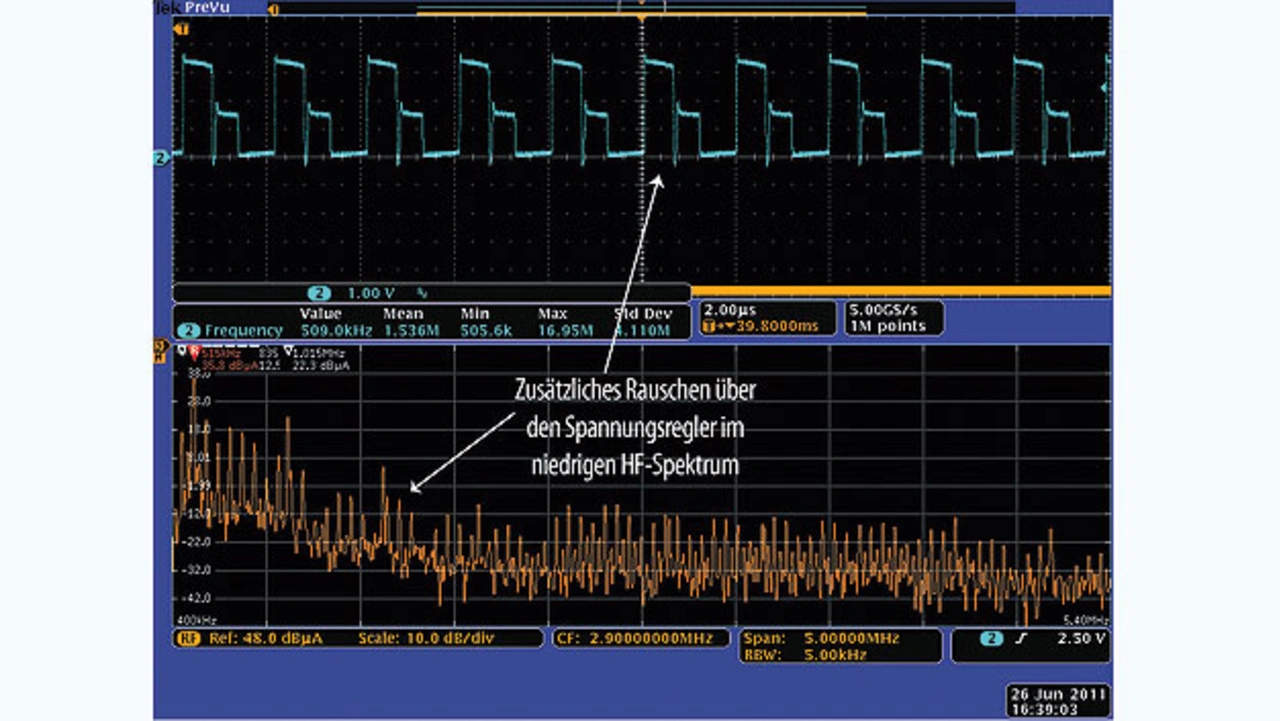1280x721 pixels.
Task: Click the CF: 2.90000000MHz center frequency readout
Action: (x=637, y=638)
